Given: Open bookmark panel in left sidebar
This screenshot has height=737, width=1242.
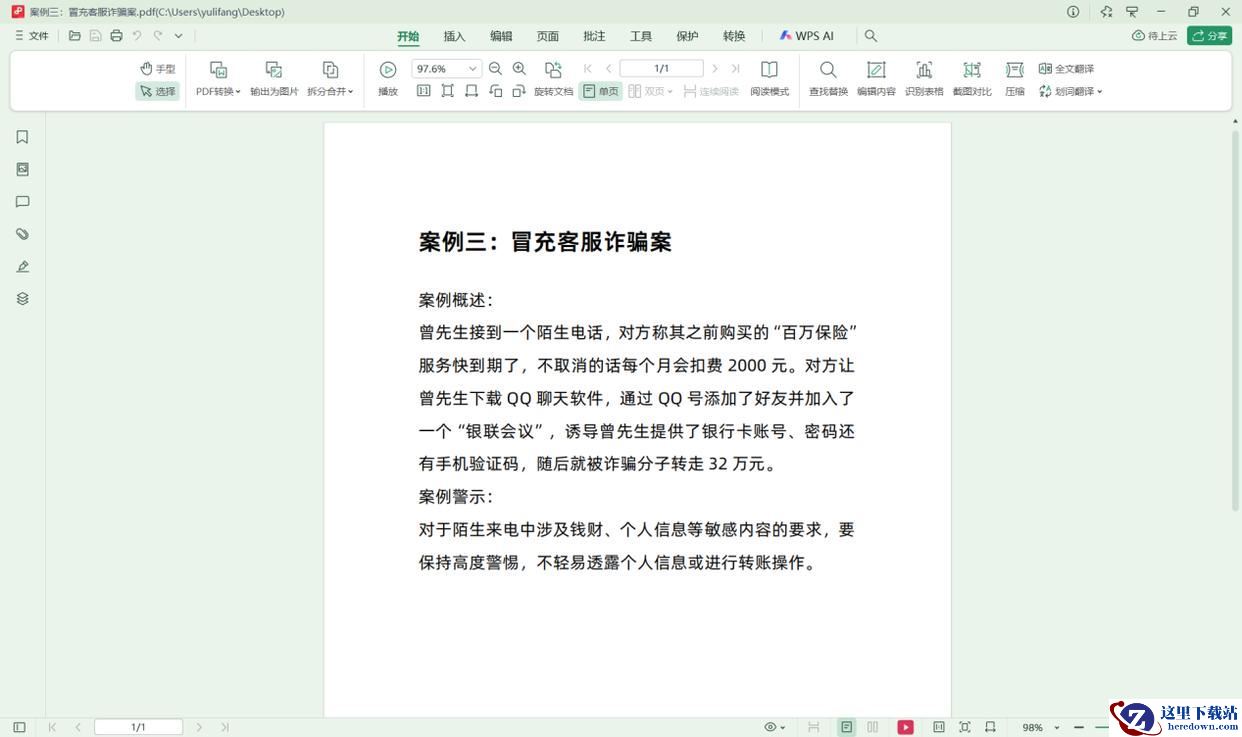Looking at the screenshot, I should (22, 137).
